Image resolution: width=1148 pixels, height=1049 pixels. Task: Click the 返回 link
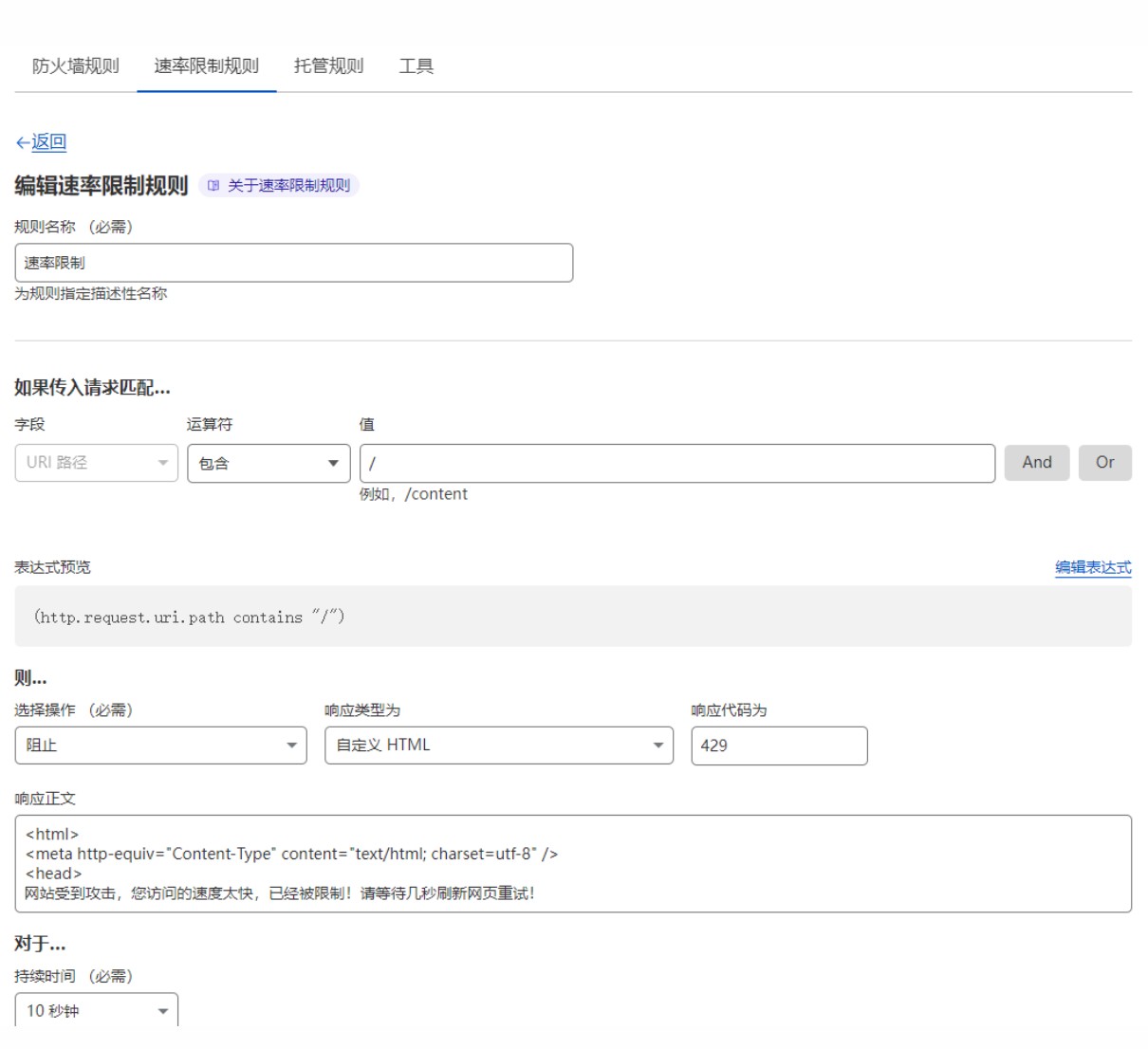point(48,142)
